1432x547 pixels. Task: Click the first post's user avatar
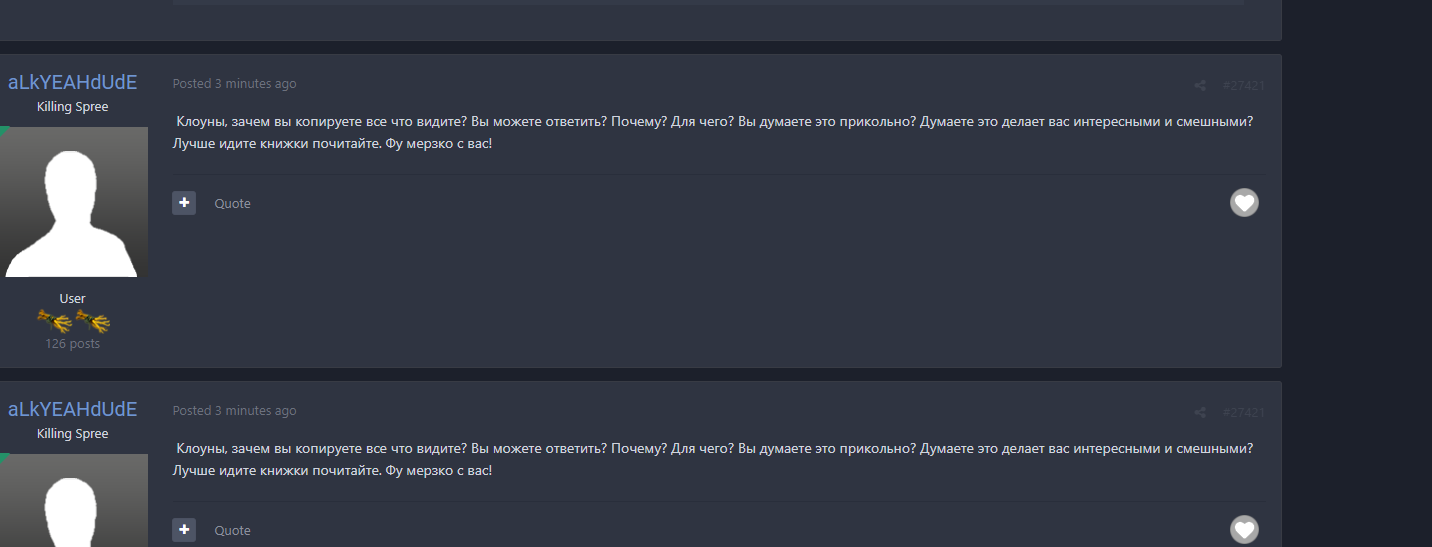(72, 202)
